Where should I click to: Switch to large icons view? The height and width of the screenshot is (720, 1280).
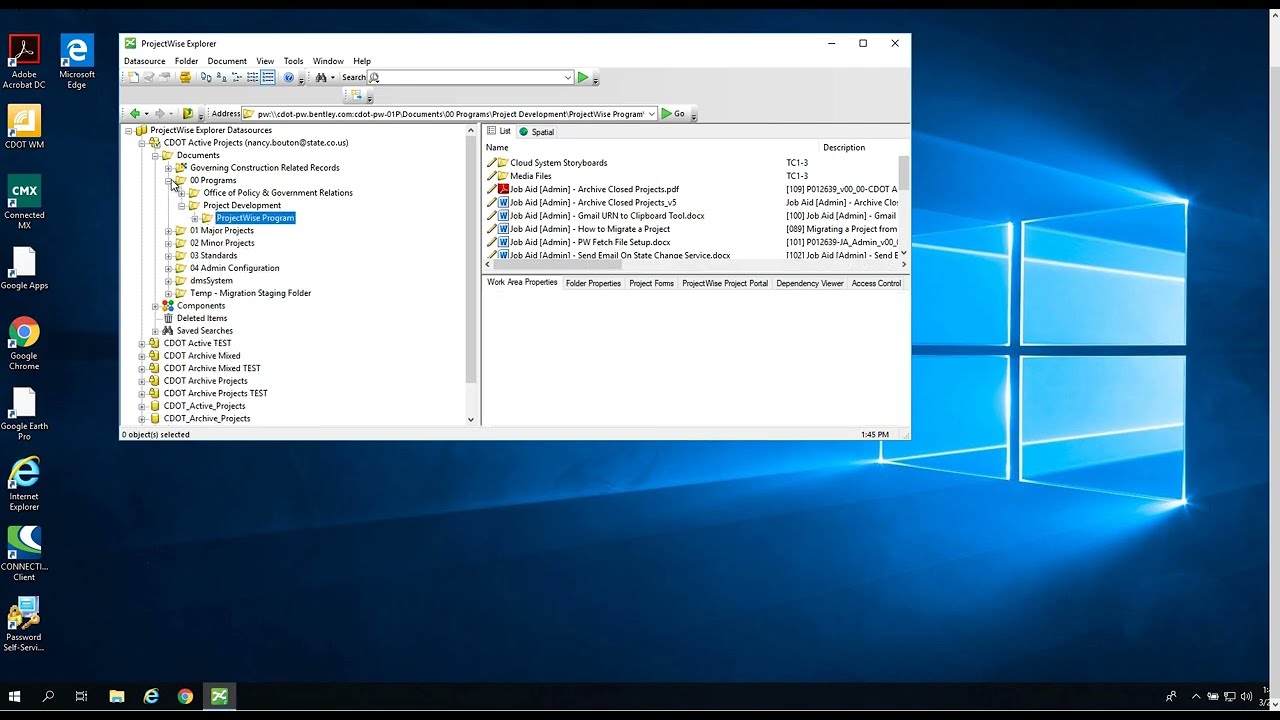[206, 77]
